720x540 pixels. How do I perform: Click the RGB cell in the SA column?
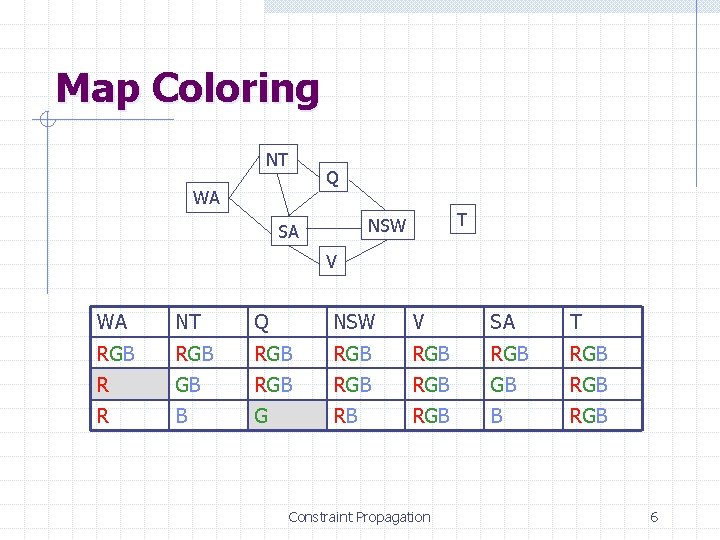tap(523, 353)
